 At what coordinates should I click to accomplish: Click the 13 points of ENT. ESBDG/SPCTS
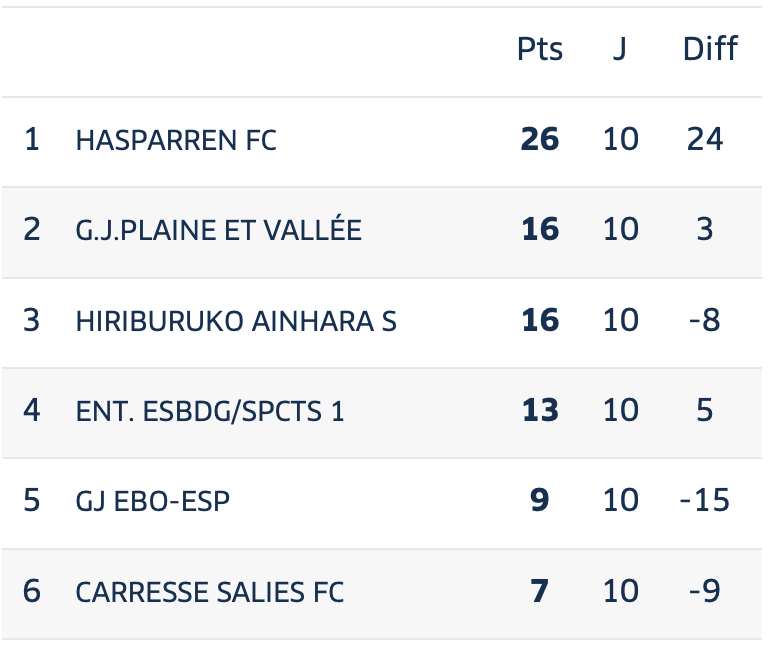540,410
